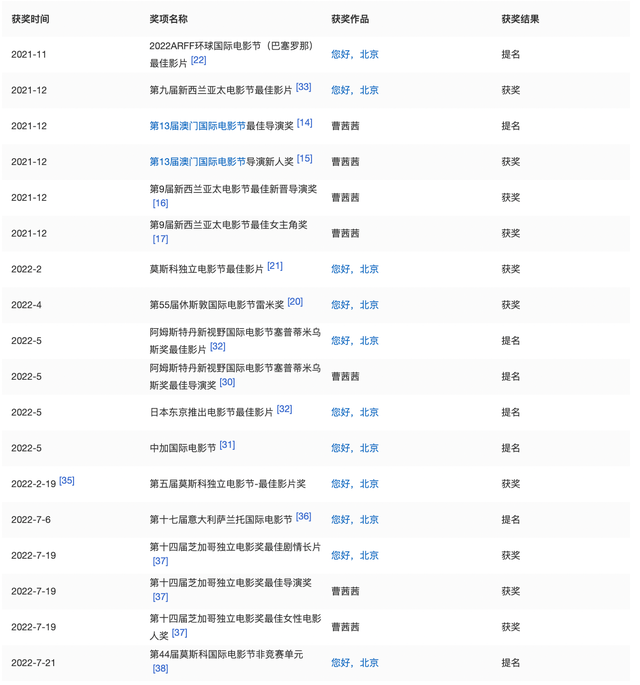Open footnote [38] under 第44届莫斯科国际电影节
The width and height of the screenshot is (640, 685).
tap(160, 669)
